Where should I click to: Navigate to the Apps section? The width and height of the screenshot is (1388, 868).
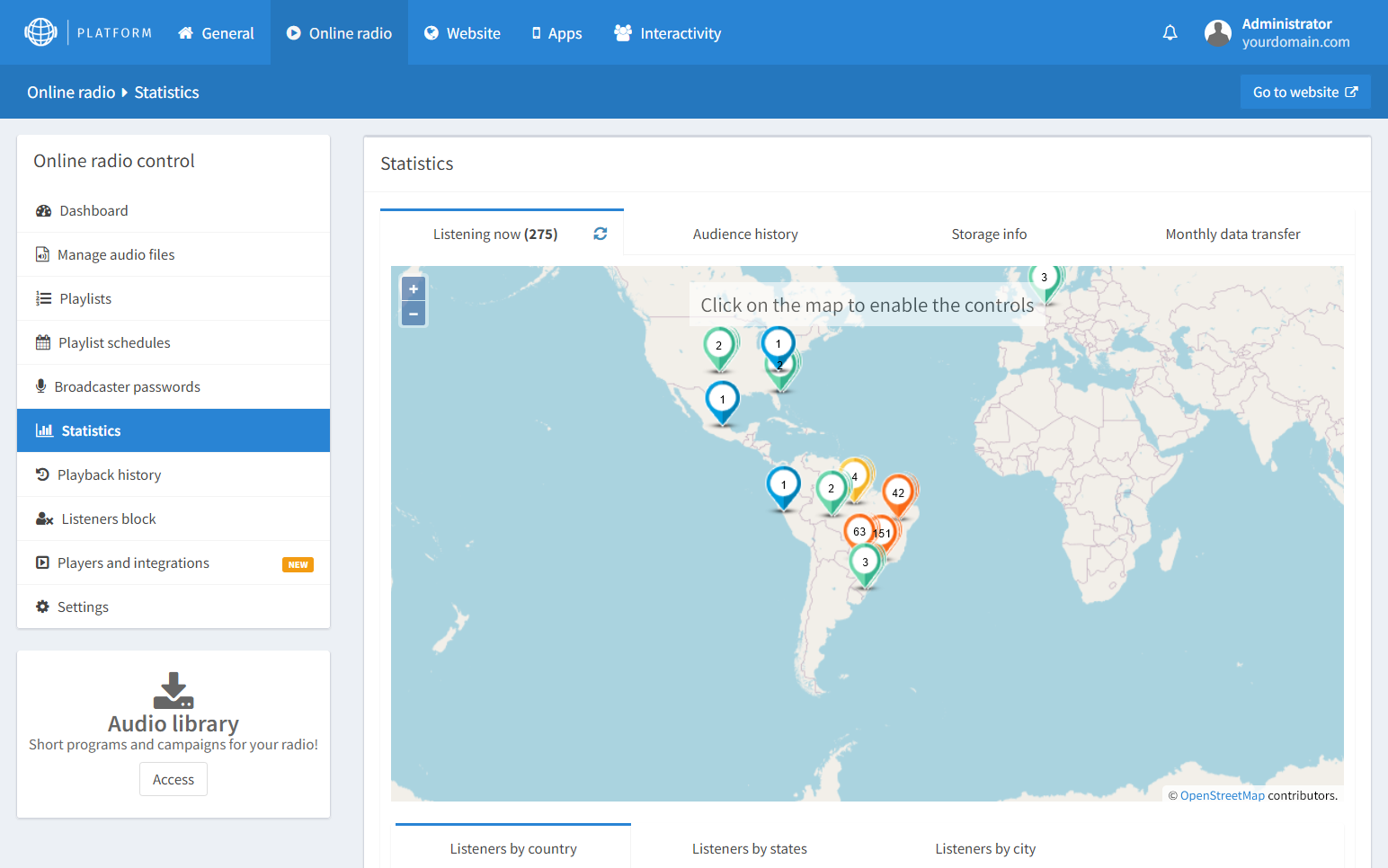pyautogui.click(x=556, y=32)
